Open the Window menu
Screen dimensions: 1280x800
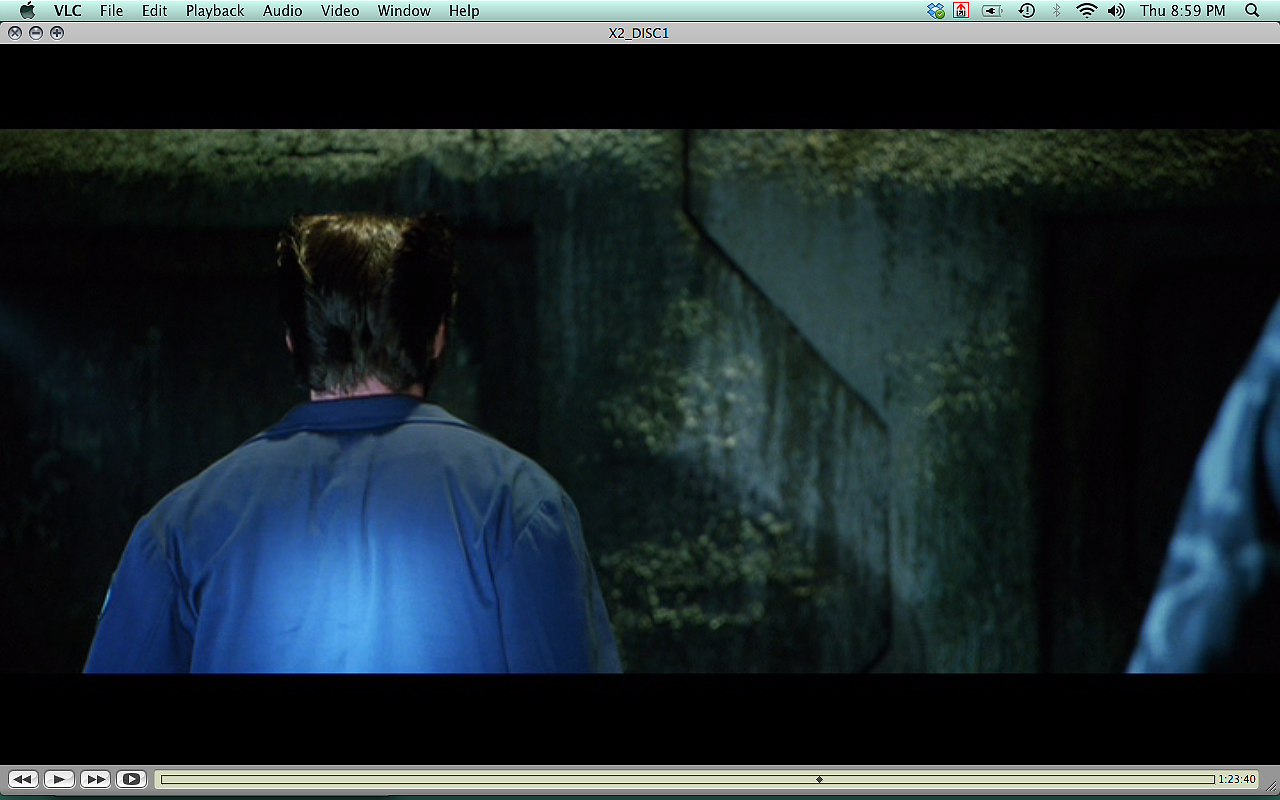coord(404,10)
